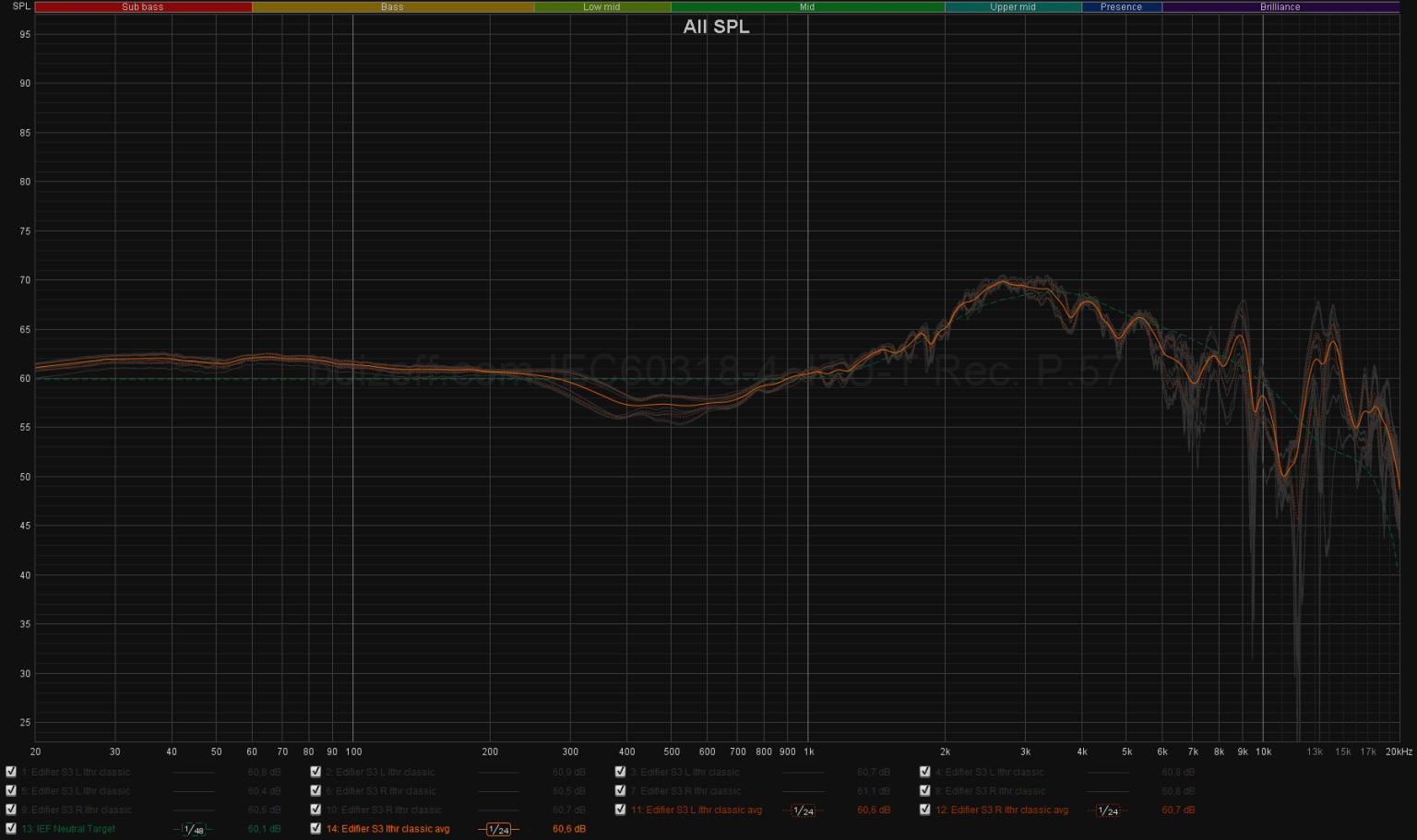This screenshot has height=840, width=1417.
Task: Hide trace 5 Edifier S3 L via its checkbox
Action: pos(11,790)
